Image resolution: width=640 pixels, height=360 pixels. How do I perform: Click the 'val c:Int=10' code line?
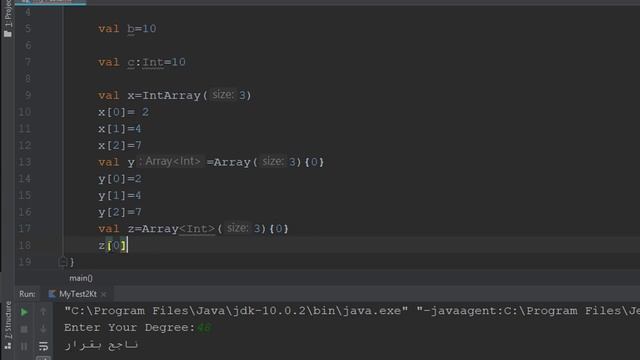[x=142, y=62]
